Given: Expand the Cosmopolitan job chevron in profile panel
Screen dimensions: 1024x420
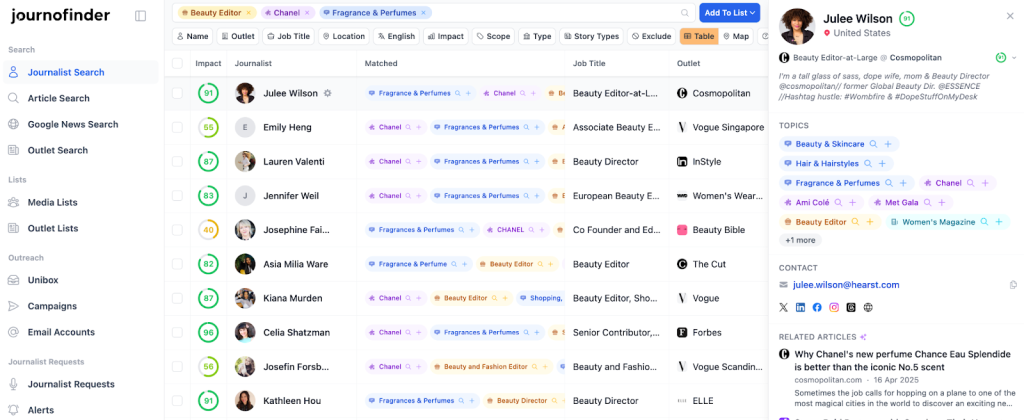Looking at the screenshot, I should 1013,58.
